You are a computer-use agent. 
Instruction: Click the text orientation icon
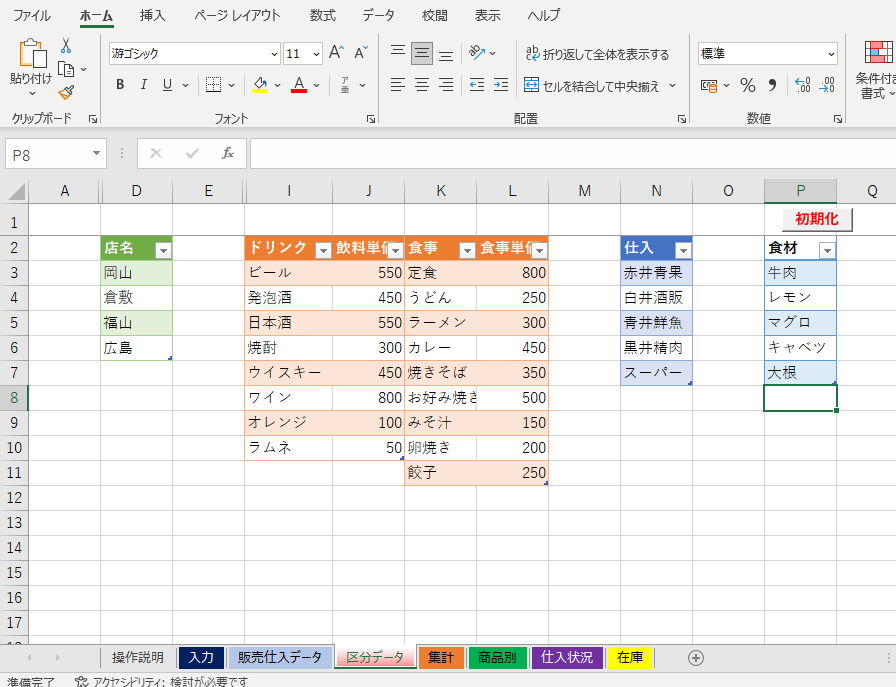point(477,53)
